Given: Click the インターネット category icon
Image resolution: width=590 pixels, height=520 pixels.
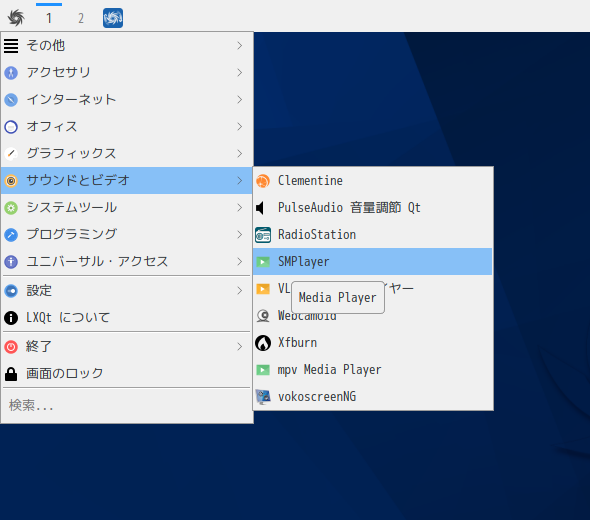Looking at the screenshot, I should click(x=11, y=100).
